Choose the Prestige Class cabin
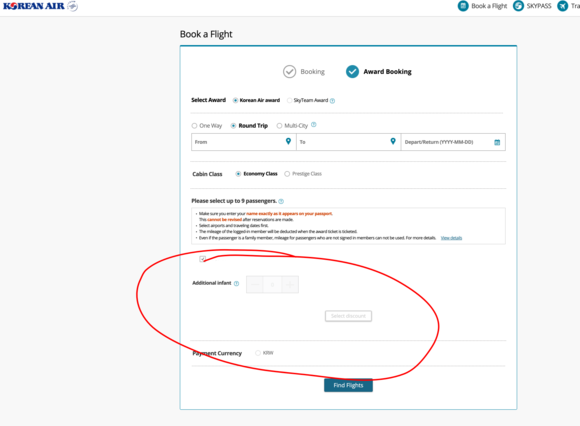This screenshot has width=580, height=426. [287, 174]
